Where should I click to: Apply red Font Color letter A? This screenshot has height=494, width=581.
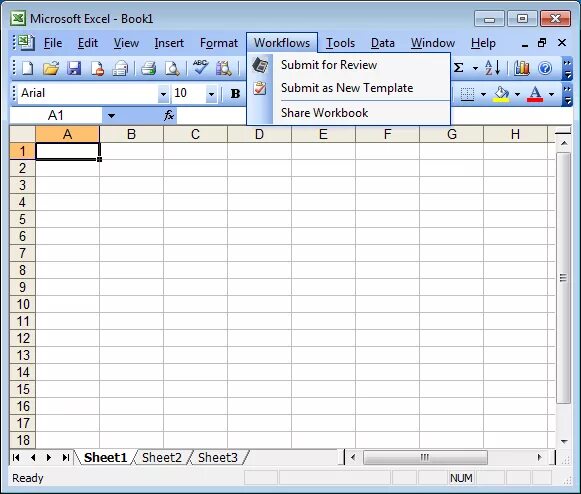click(535, 94)
